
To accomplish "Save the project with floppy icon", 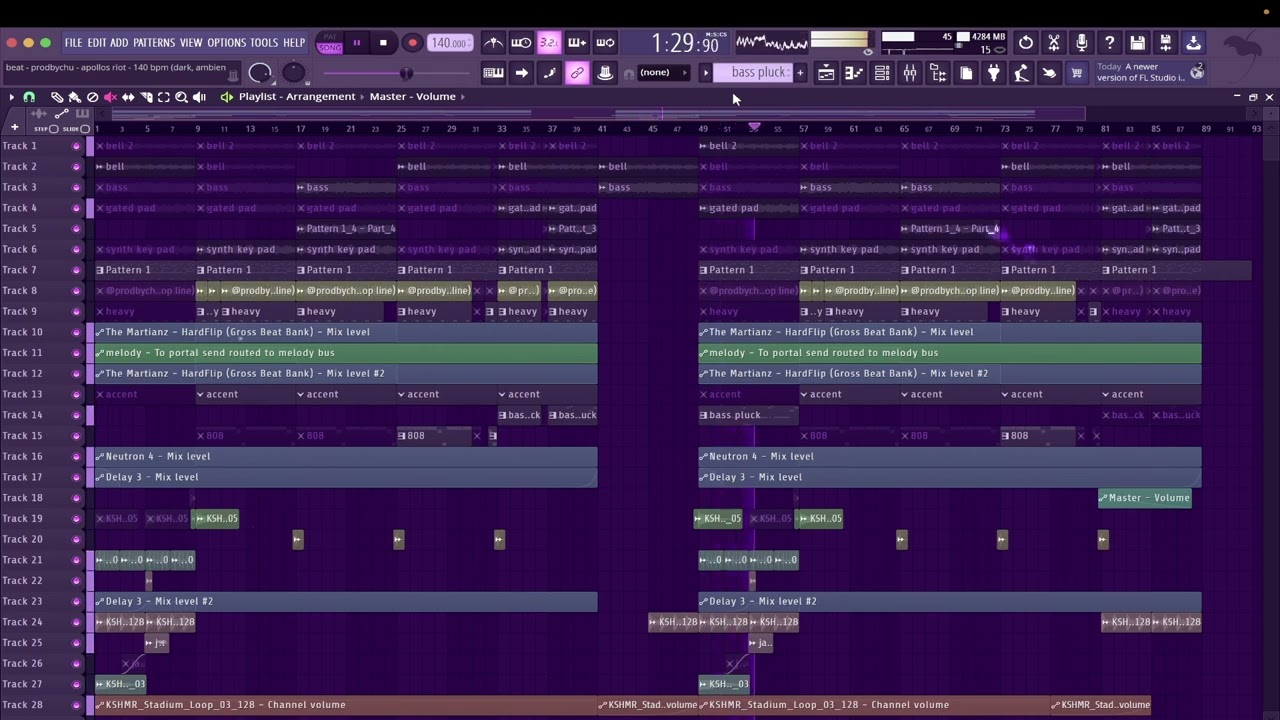I will click(x=1138, y=43).
